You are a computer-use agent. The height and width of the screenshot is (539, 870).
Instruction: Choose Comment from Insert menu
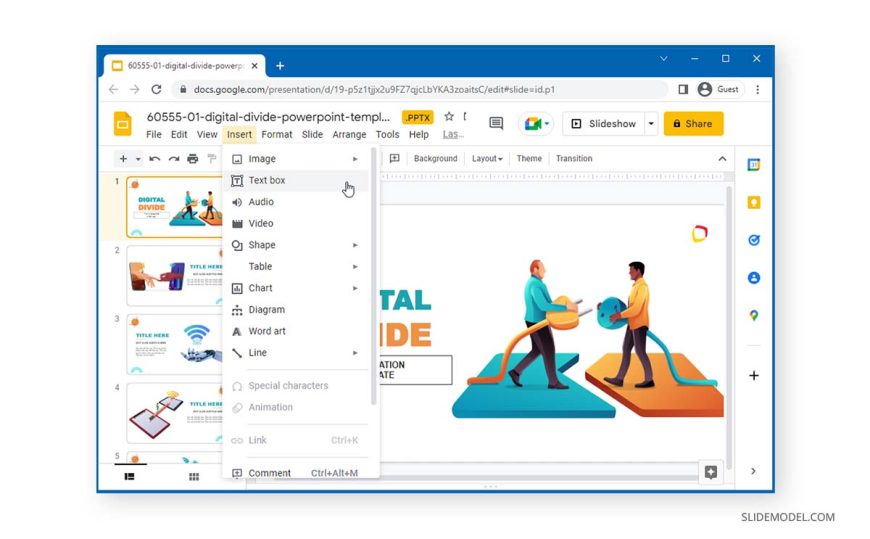tap(297, 472)
